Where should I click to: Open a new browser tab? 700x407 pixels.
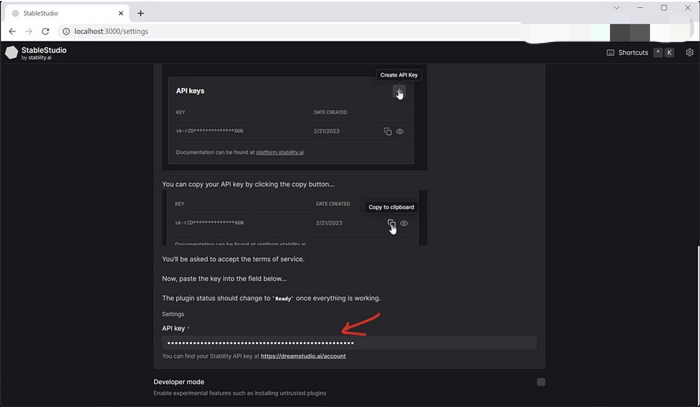tap(141, 13)
